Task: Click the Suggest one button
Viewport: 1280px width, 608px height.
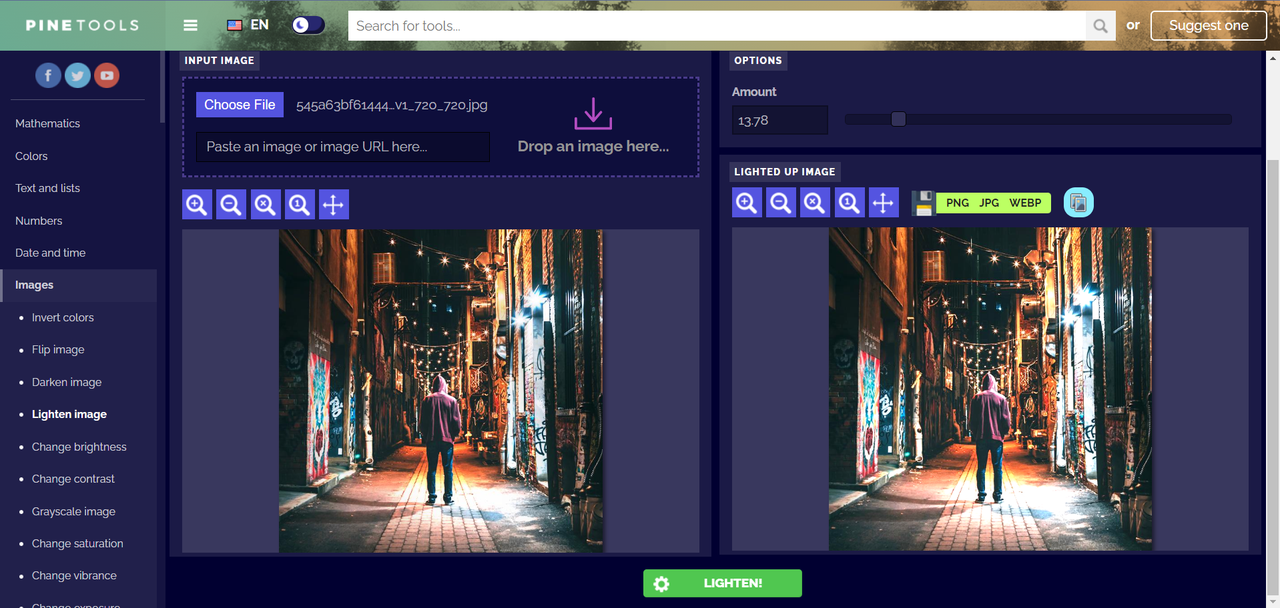Action: 1209,25
